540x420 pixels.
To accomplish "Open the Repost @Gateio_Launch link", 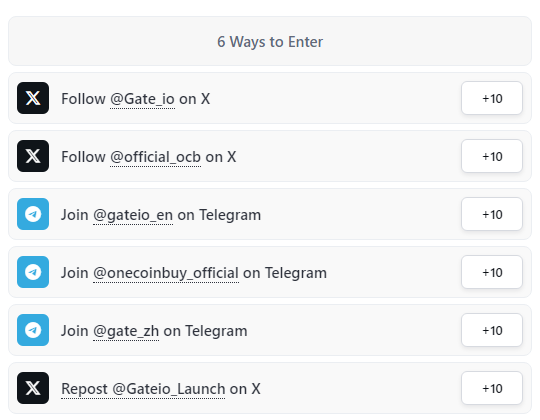I will tap(143, 389).
